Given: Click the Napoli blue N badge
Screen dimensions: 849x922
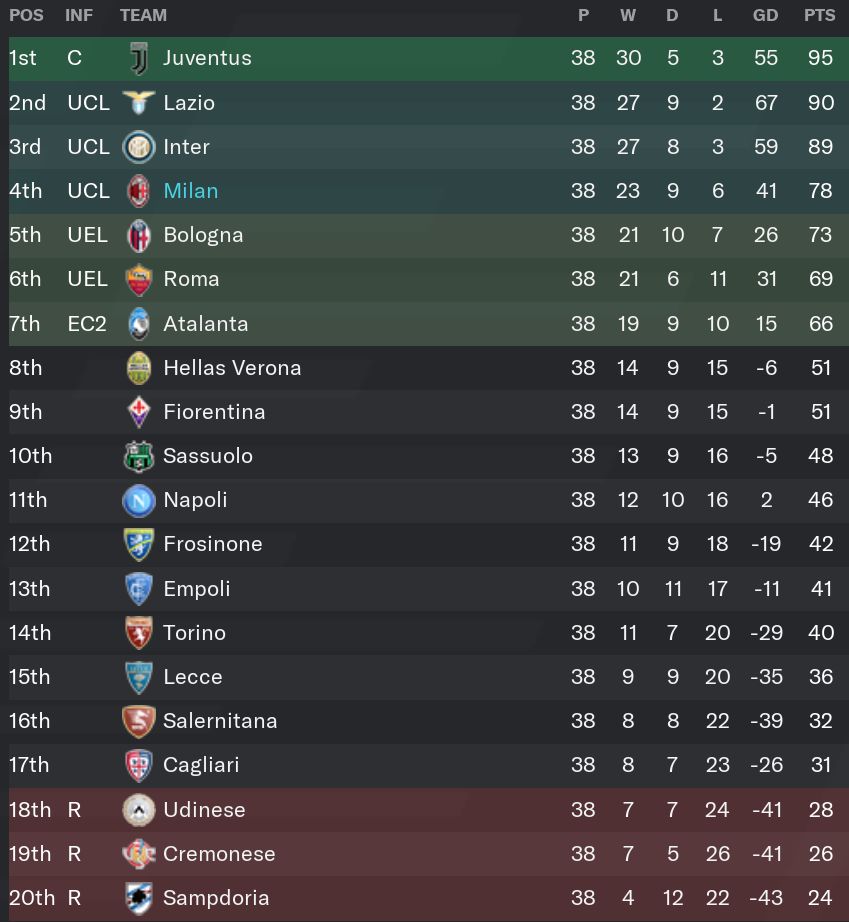Looking at the screenshot, I should click(x=139, y=500).
